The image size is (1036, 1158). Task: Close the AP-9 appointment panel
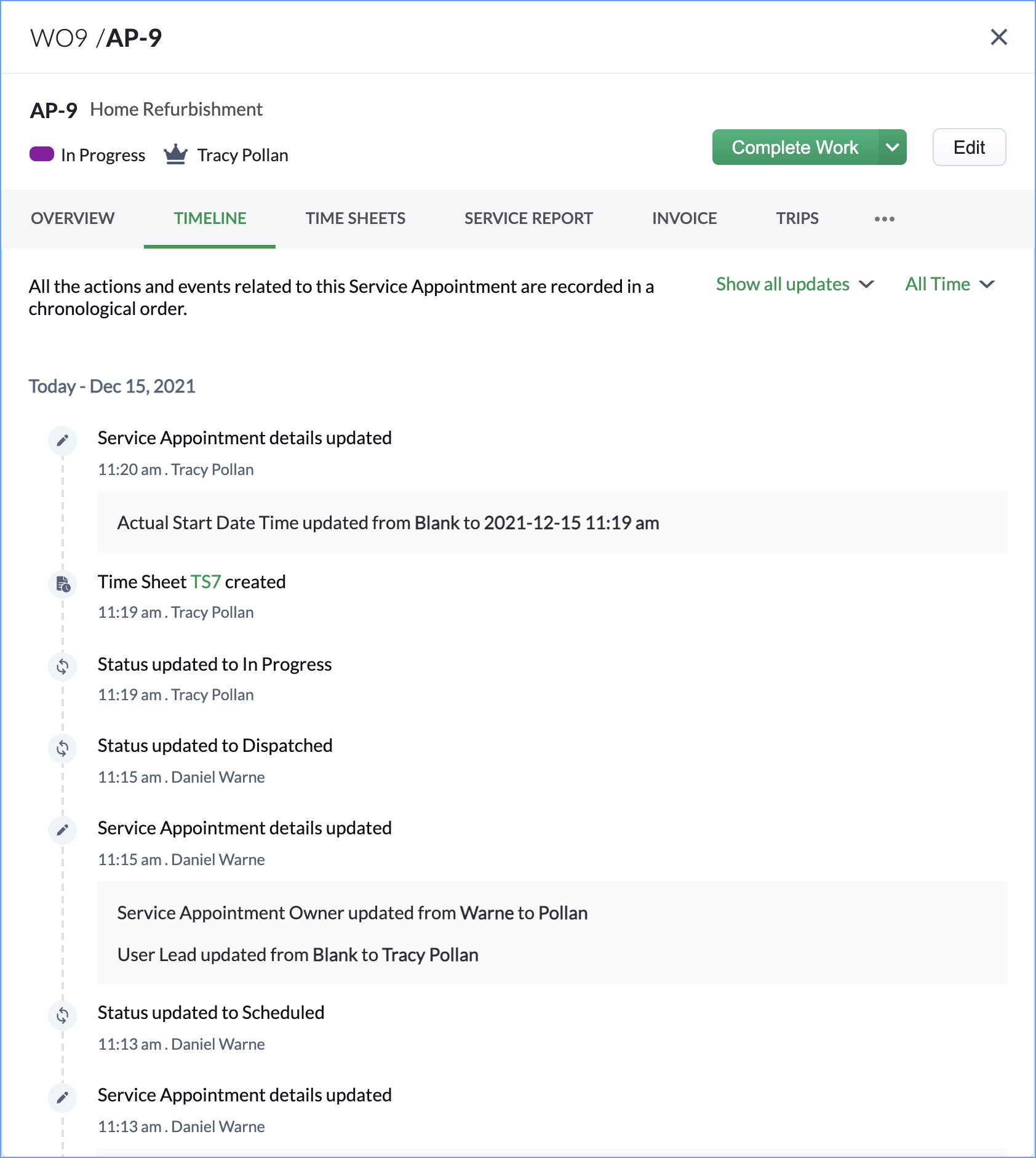point(998,38)
